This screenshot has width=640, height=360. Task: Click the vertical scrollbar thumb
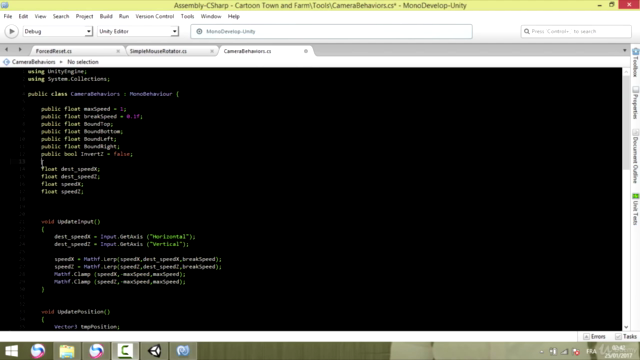coord(626,122)
